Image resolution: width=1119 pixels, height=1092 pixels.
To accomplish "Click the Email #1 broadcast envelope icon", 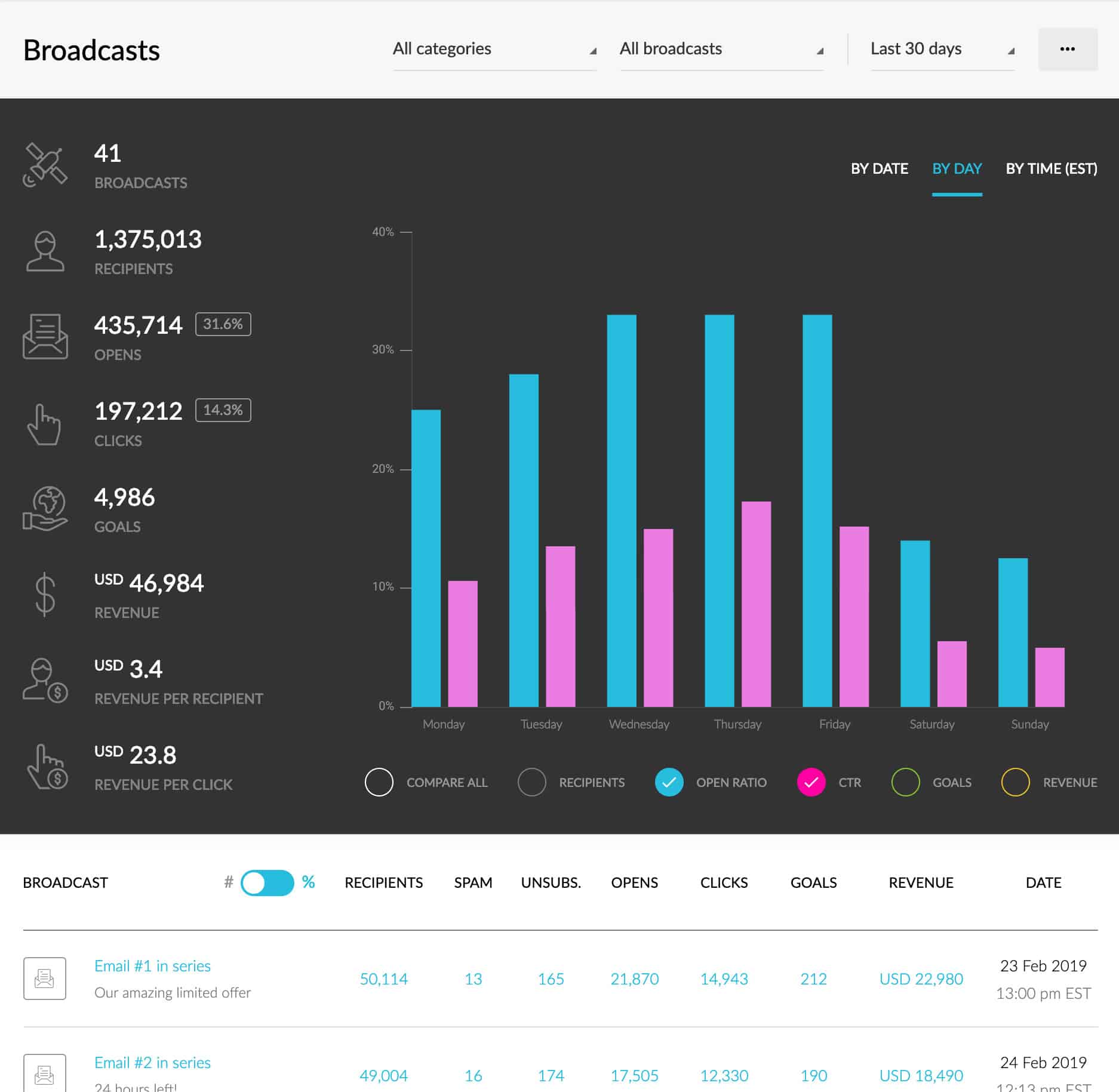I will click(x=45, y=979).
